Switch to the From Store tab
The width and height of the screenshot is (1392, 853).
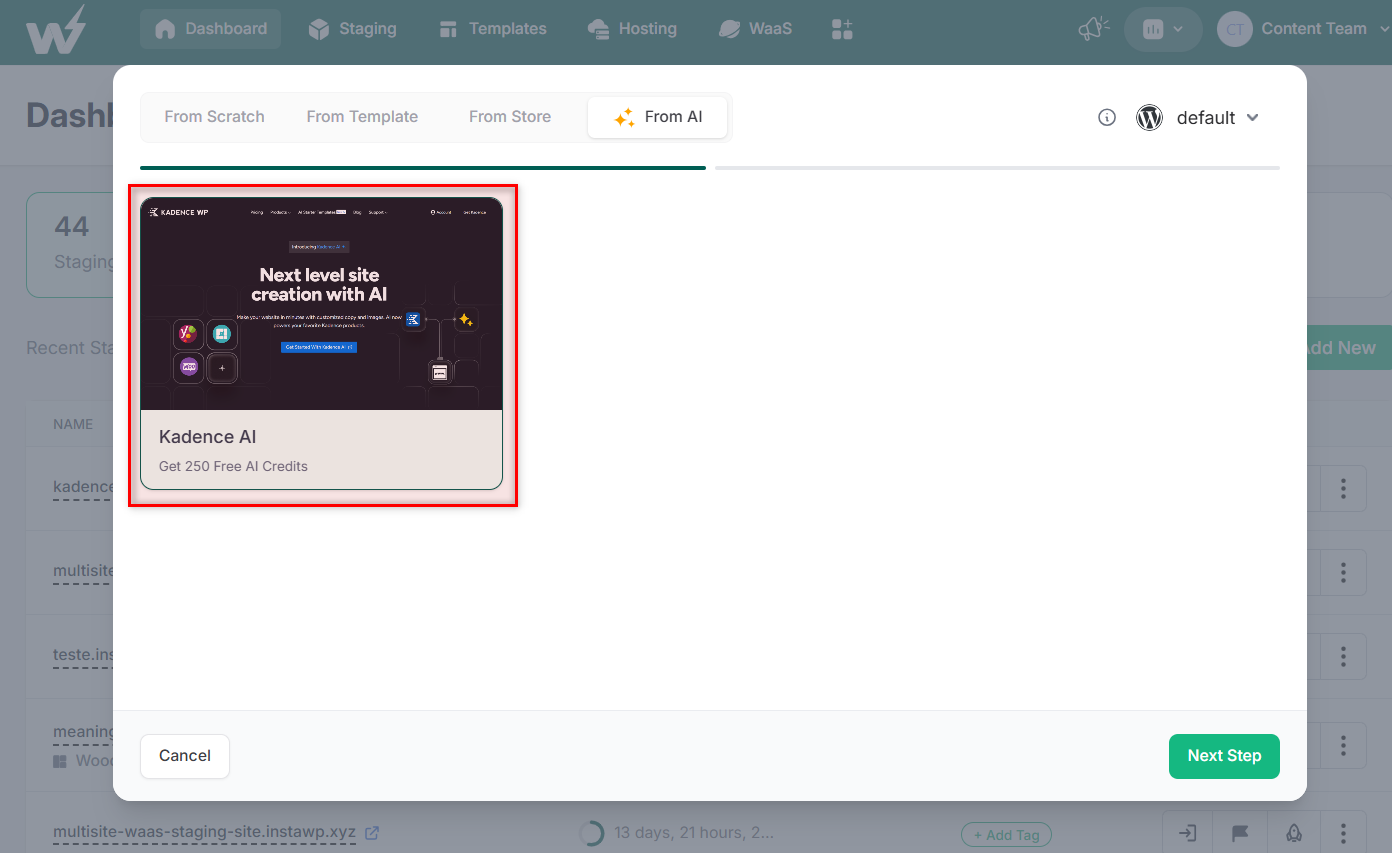pos(510,117)
